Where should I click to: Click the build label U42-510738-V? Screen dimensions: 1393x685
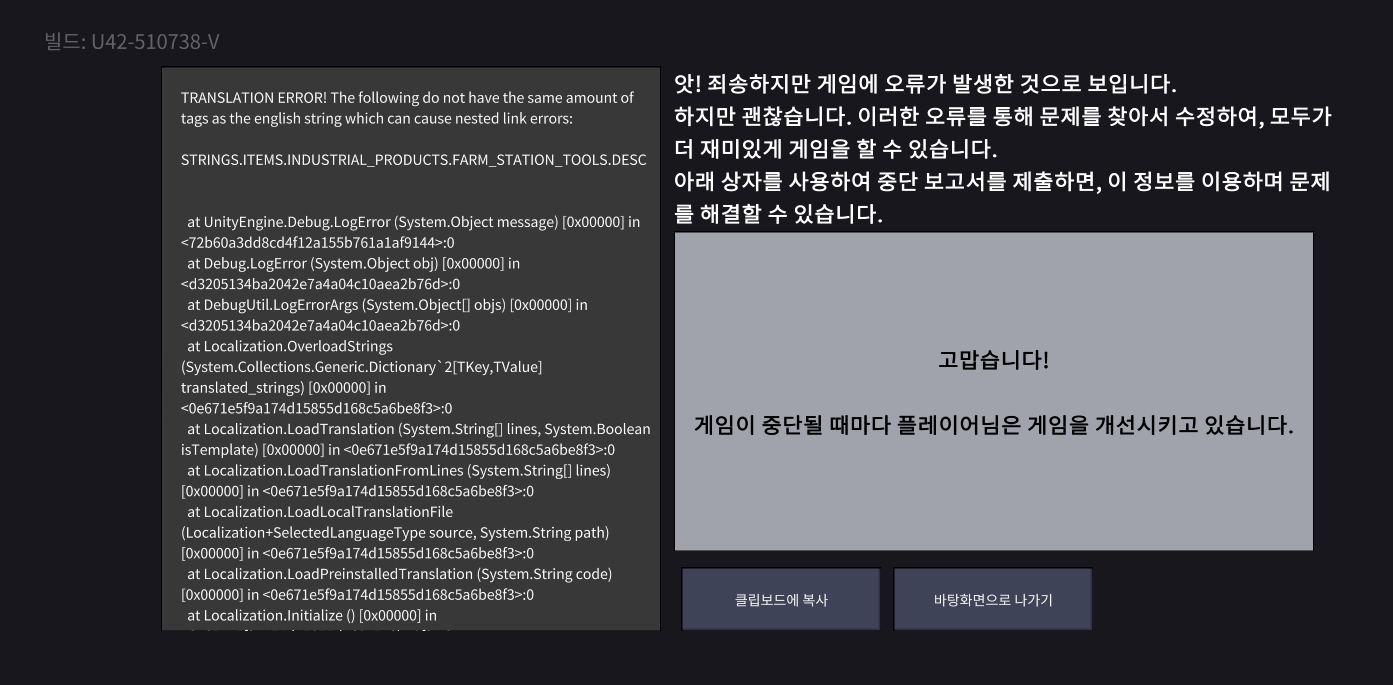click(132, 42)
